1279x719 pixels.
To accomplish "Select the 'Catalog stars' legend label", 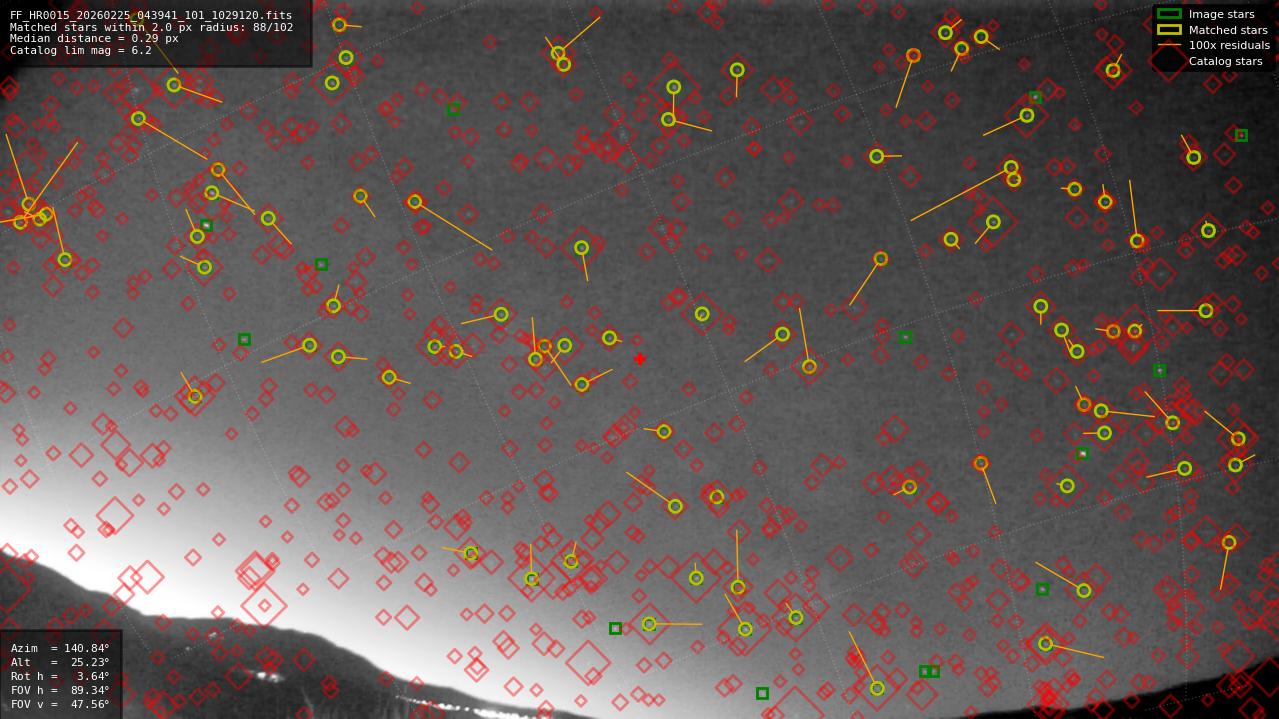I will tap(1225, 61).
